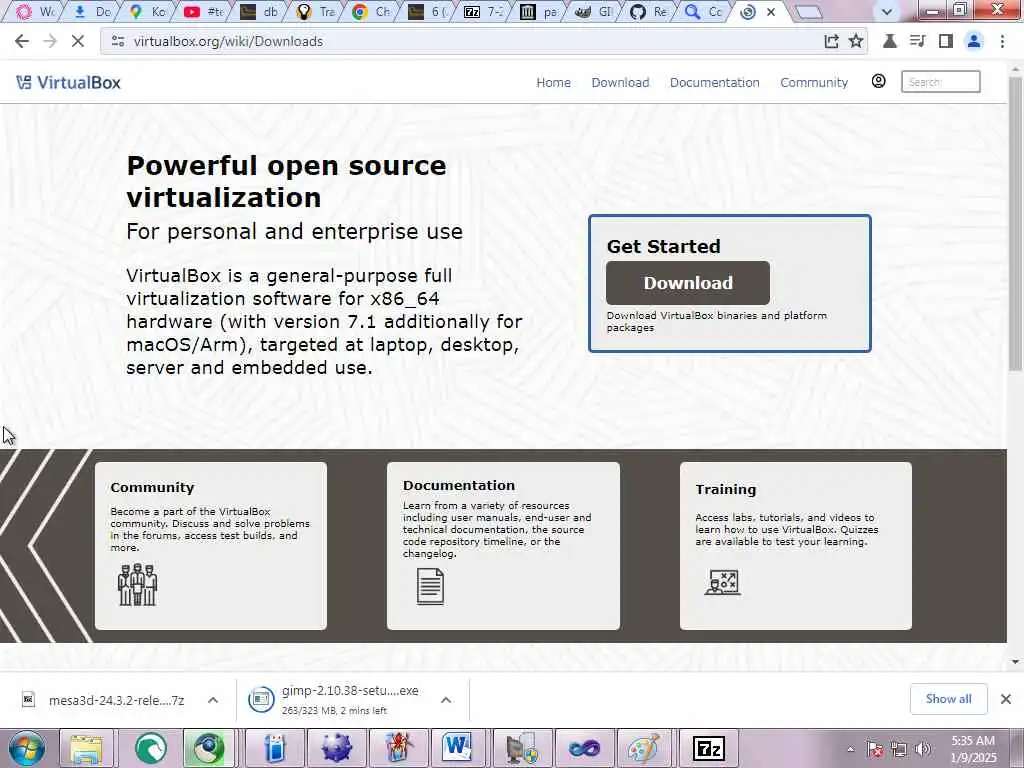Switch to the YouTube tab

tap(202, 11)
